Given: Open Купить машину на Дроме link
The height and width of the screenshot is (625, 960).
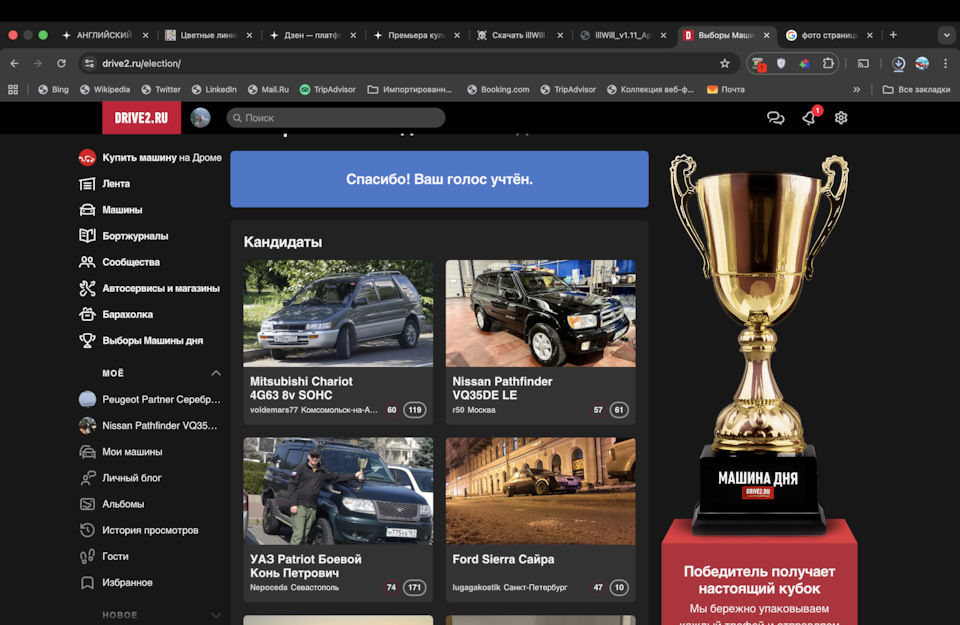Looking at the screenshot, I should click(162, 158).
